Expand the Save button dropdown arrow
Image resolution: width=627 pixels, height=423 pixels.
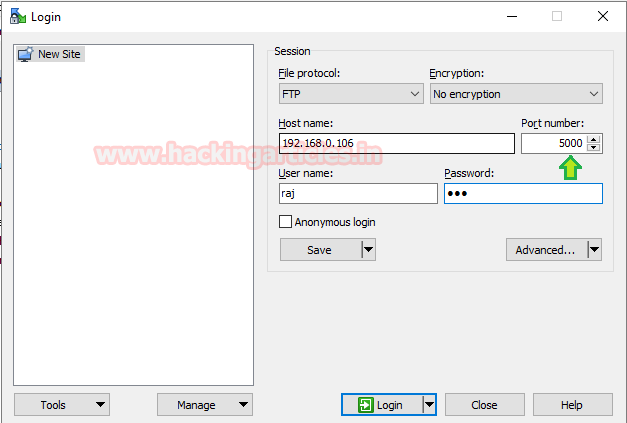point(369,250)
